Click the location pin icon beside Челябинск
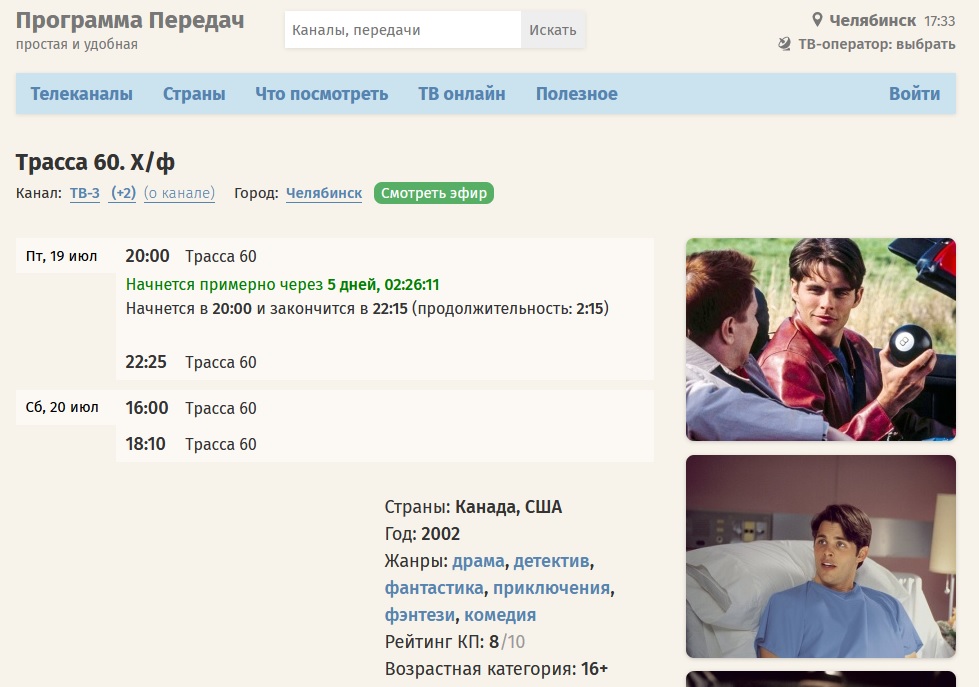Screen dimensions: 979x687 pyautogui.click(x=817, y=20)
